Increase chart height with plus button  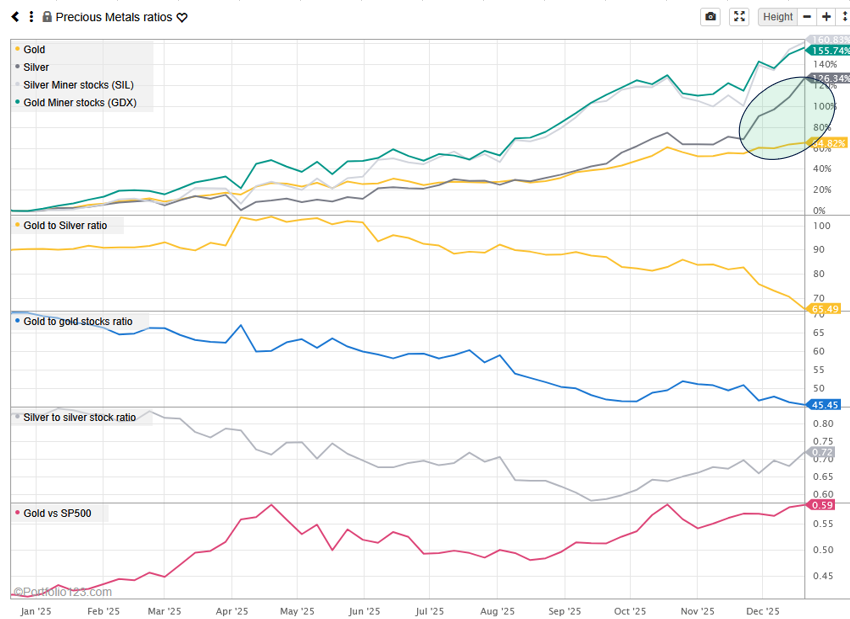click(x=826, y=17)
